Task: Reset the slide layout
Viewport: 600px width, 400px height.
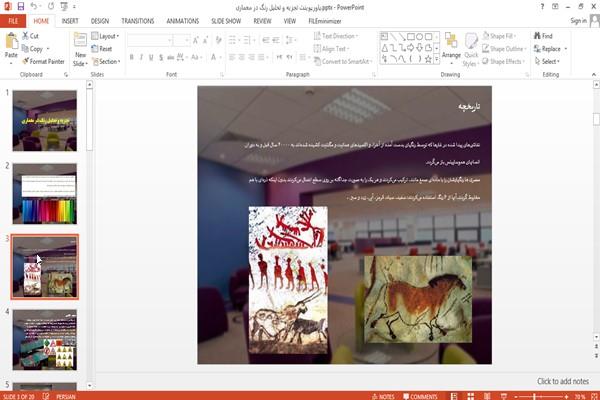Action: coord(101,49)
